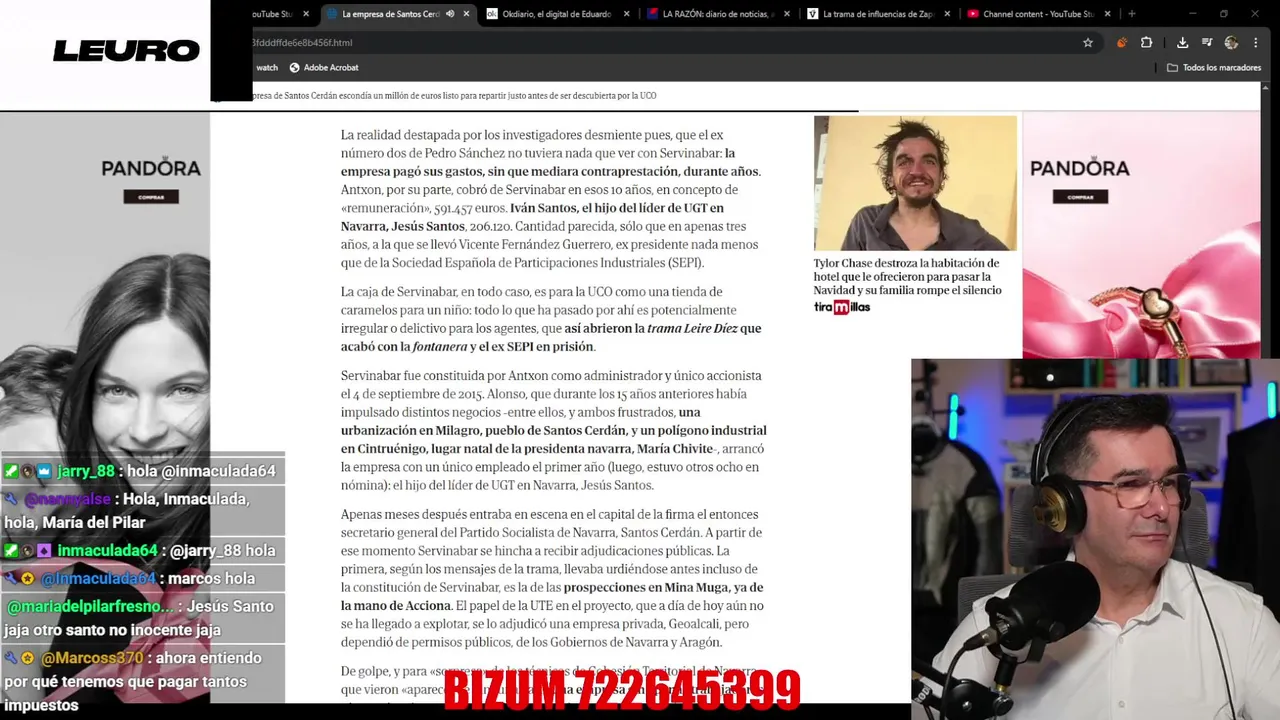Open the Tylor Chase hotel room headline
This screenshot has width=1280, height=720.
point(908,277)
